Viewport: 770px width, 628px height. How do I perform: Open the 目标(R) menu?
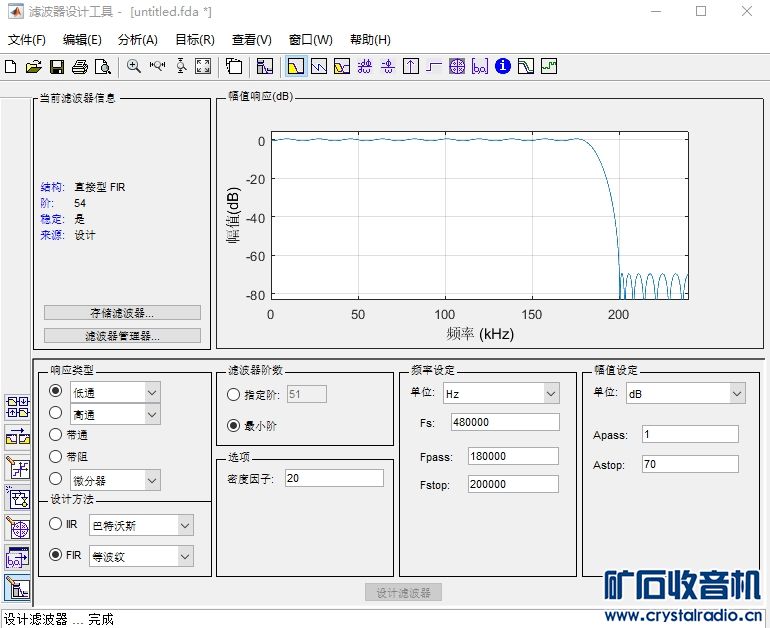click(x=195, y=40)
